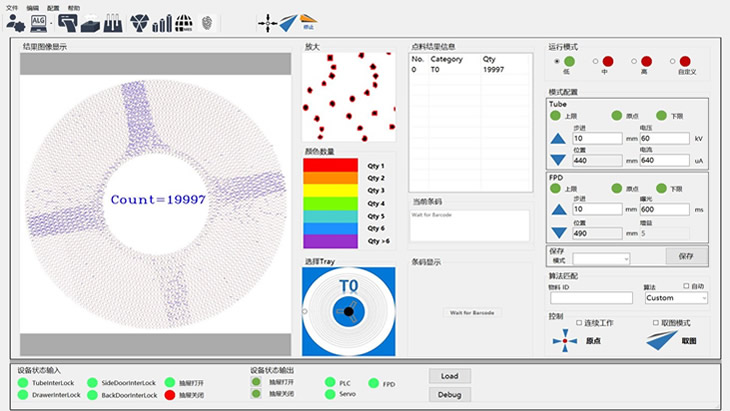The width and height of the screenshot is (730, 411).
Task: Move FPD down with the blue arrow
Action: coord(559,233)
